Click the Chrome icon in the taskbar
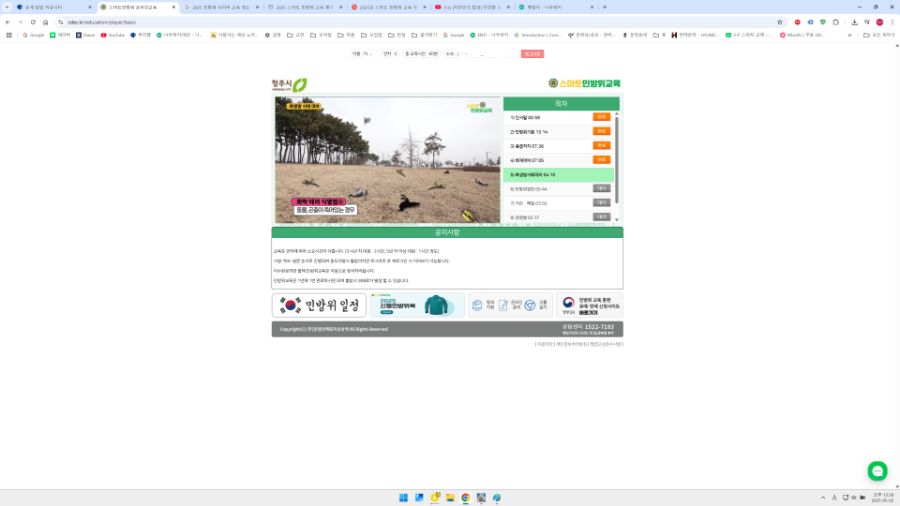900x506 pixels. coord(465,497)
